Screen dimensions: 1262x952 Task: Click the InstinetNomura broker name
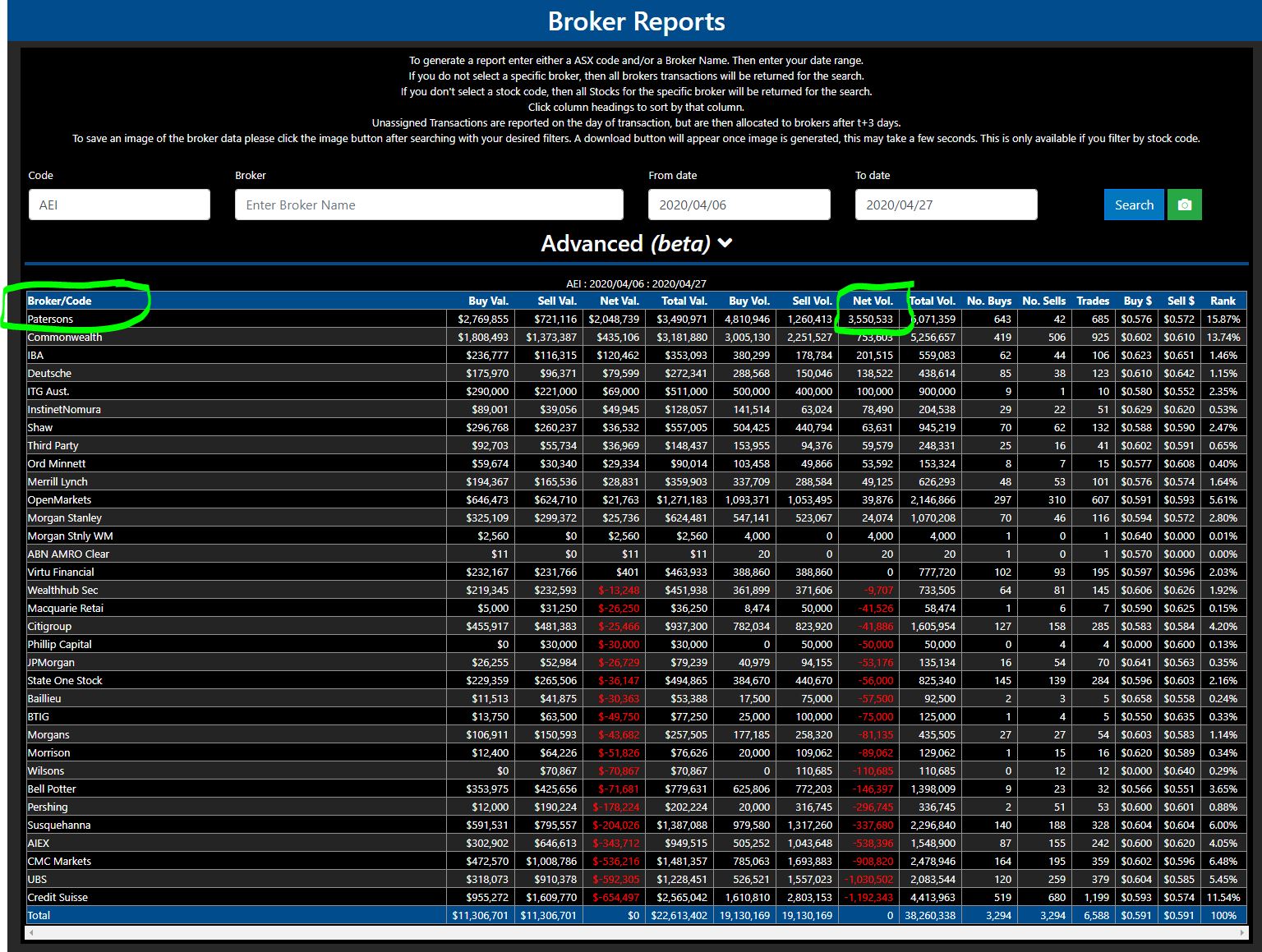click(x=64, y=409)
